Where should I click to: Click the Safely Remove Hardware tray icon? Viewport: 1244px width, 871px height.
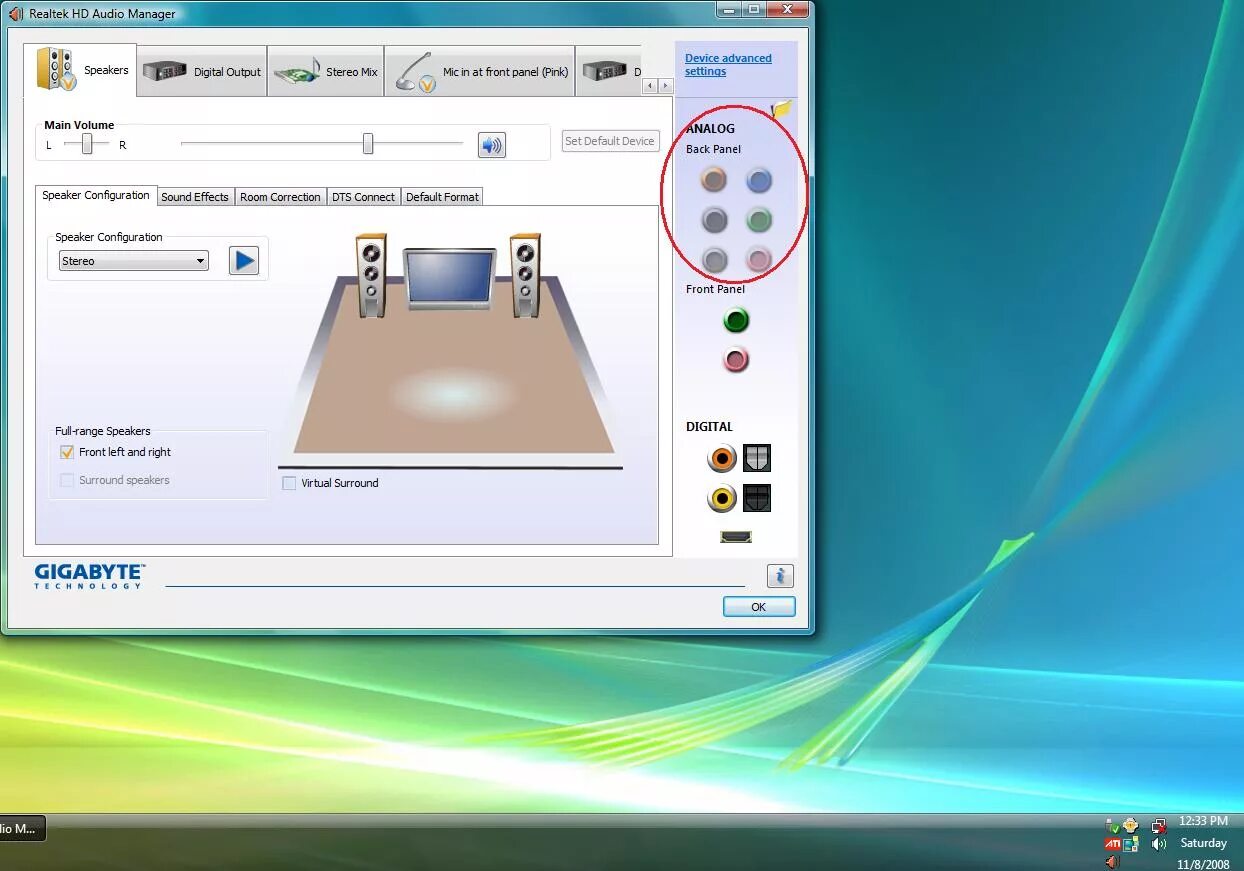(1112, 826)
